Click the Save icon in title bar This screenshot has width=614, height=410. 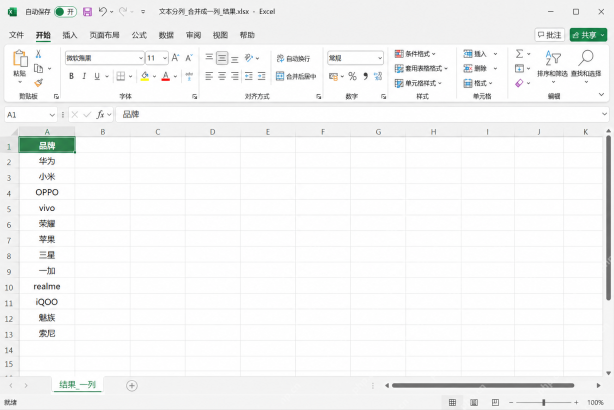click(x=87, y=12)
